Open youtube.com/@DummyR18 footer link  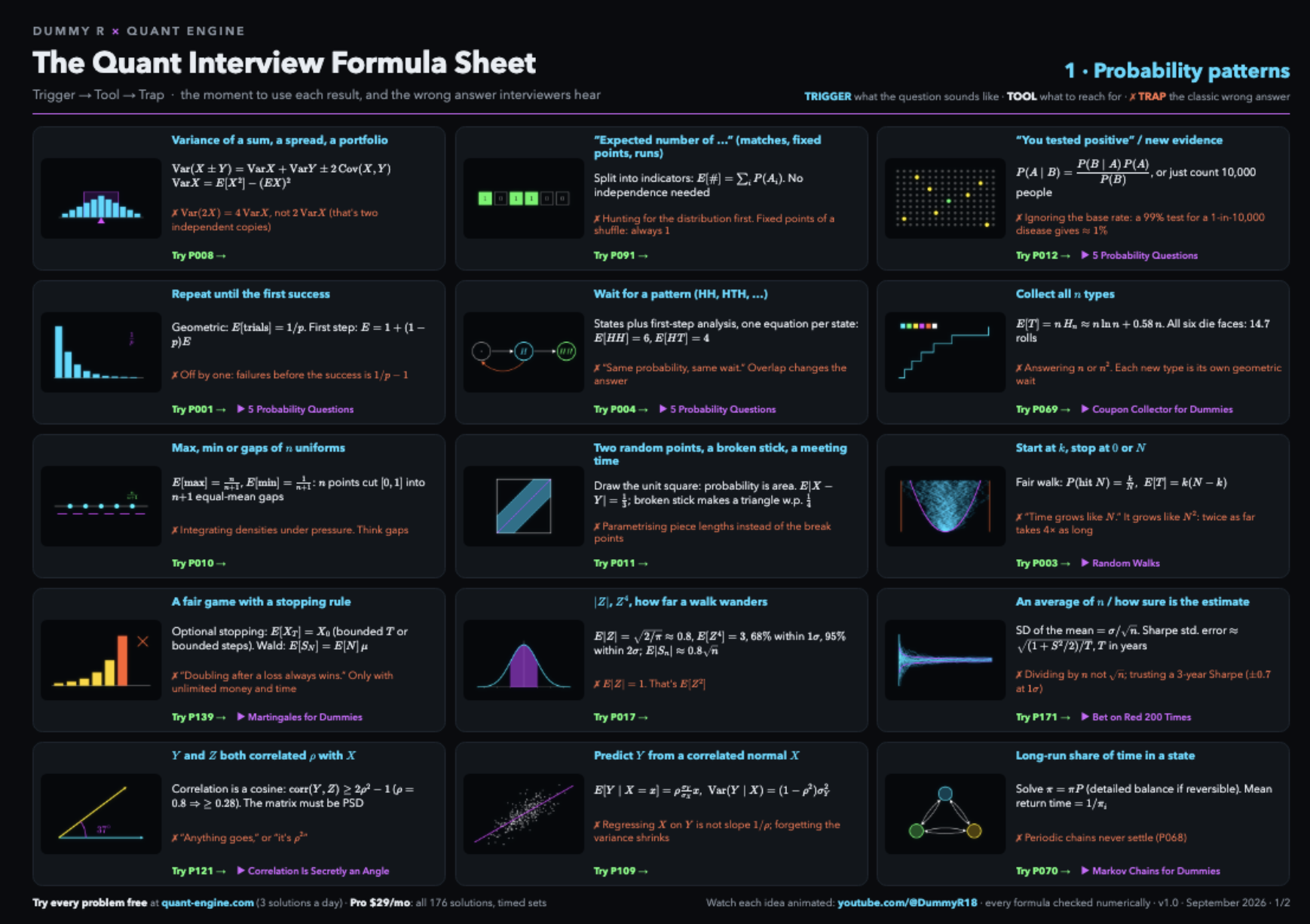click(x=908, y=902)
